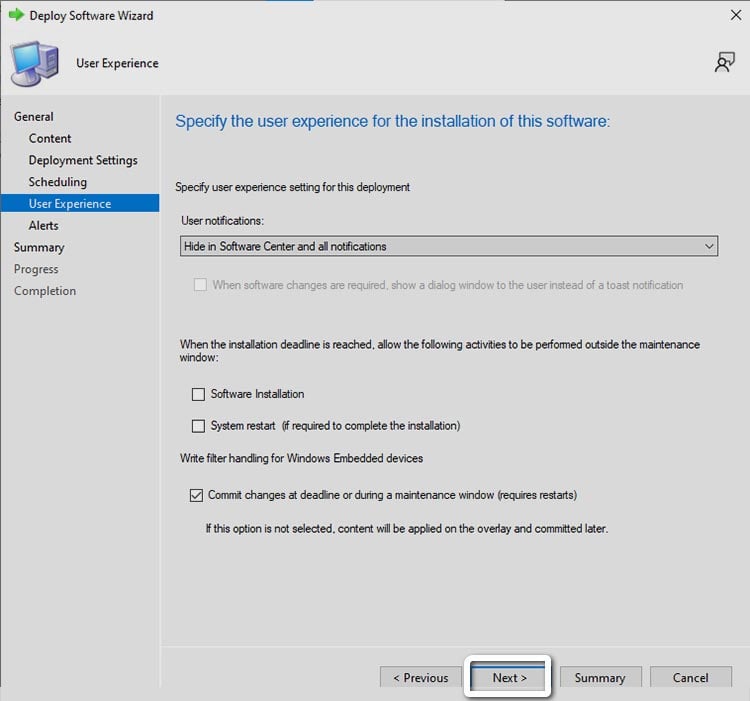Click the green arrow wizard title icon
This screenshot has height=701, width=750.
click(x=16, y=15)
